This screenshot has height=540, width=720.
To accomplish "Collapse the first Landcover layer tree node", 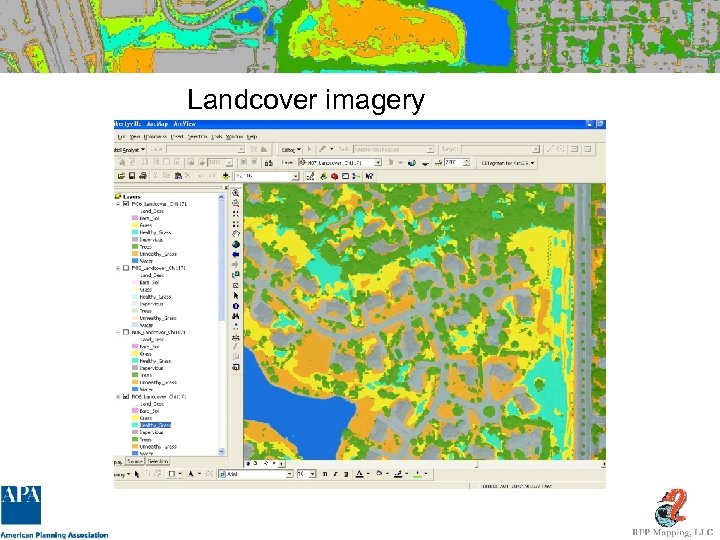I will (x=118, y=204).
